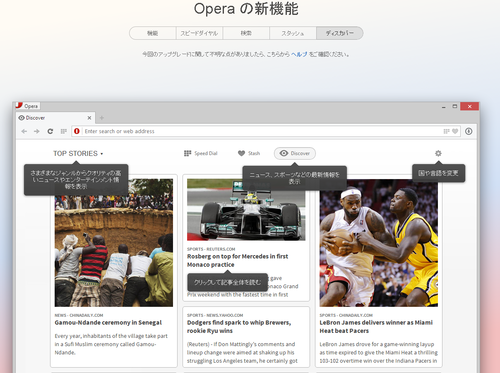Click source label NEWS - CHINADAILY.COM
The width and height of the screenshot is (500, 373).
(79, 315)
